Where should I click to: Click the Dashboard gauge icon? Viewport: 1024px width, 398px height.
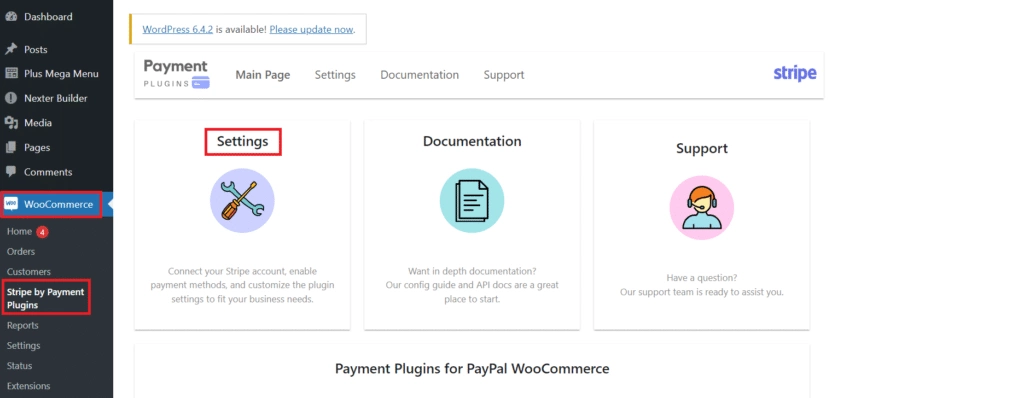(10, 17)
